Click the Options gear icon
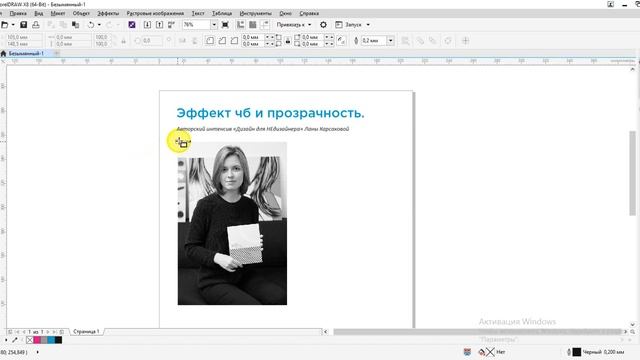The width and height of the screenshot is (640, 360). (x=323, y=25)
